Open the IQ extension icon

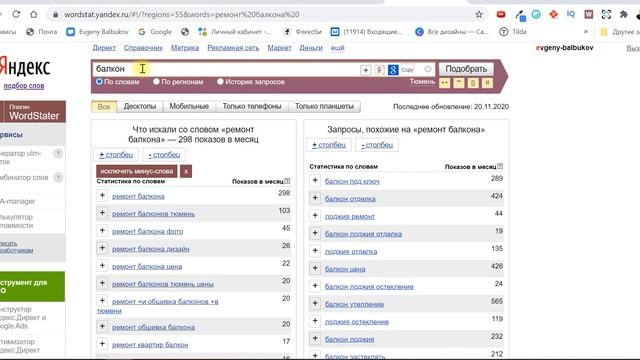coord(571,14)
